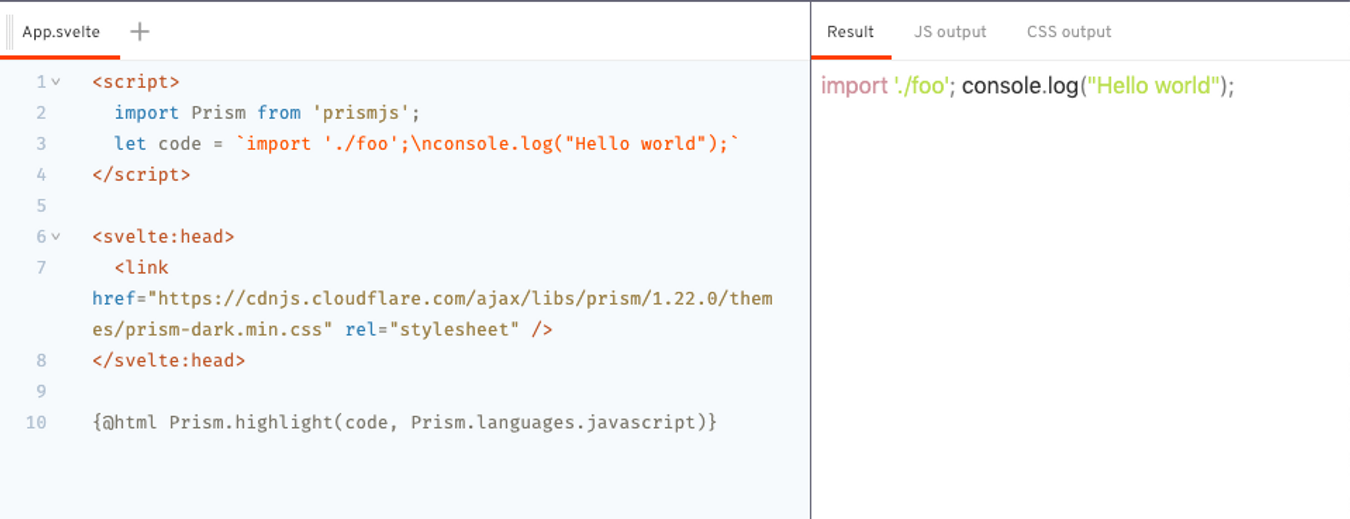Place cursor on opening <script> tag
Image resolution: width=1350 pixels, height=519 pixels.
(x=136, y=82)
